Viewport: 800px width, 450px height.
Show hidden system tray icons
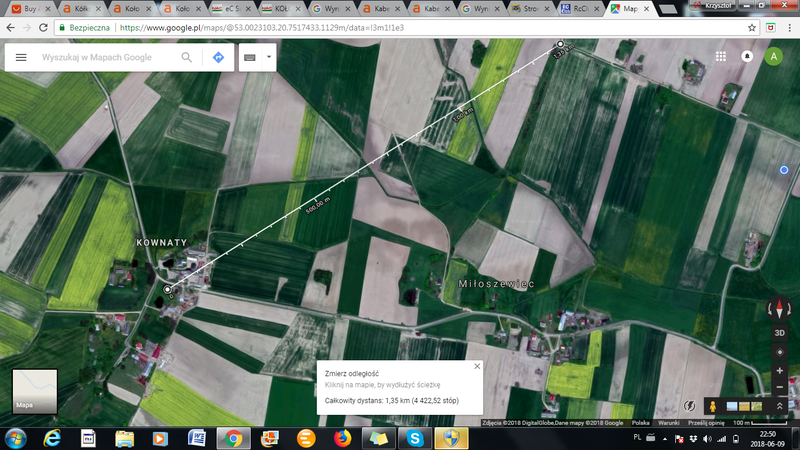coord(665,439)
